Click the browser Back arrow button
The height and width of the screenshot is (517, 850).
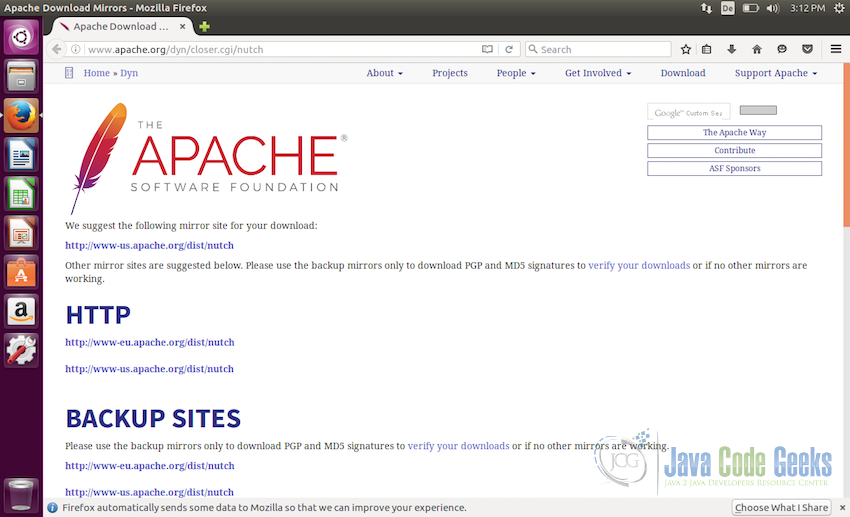coord(56,49)
